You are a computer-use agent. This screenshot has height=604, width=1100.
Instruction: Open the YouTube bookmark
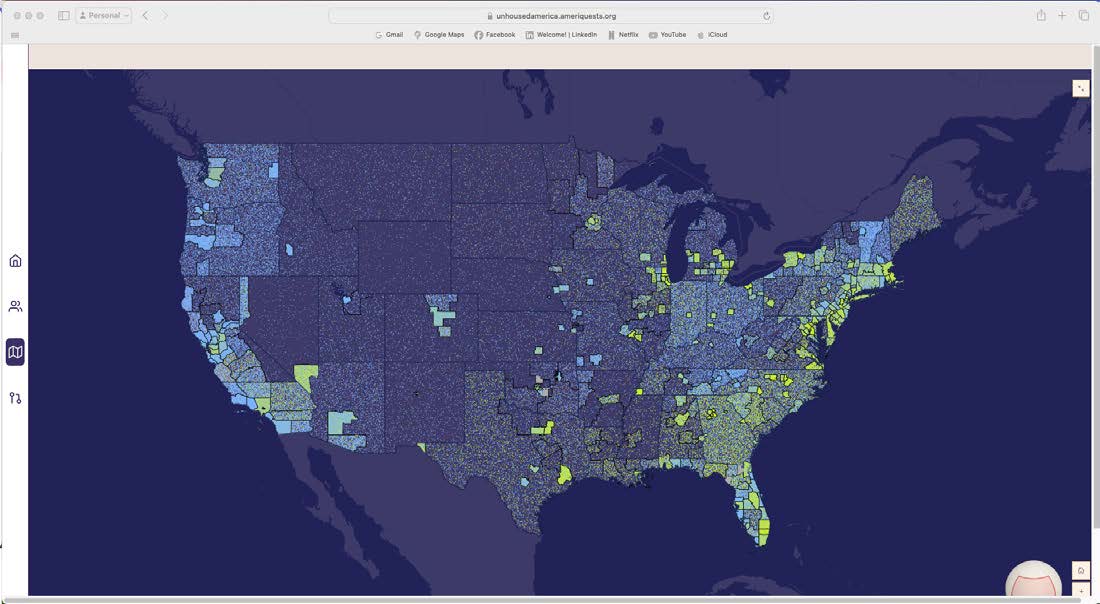click(x=667, y=34)
